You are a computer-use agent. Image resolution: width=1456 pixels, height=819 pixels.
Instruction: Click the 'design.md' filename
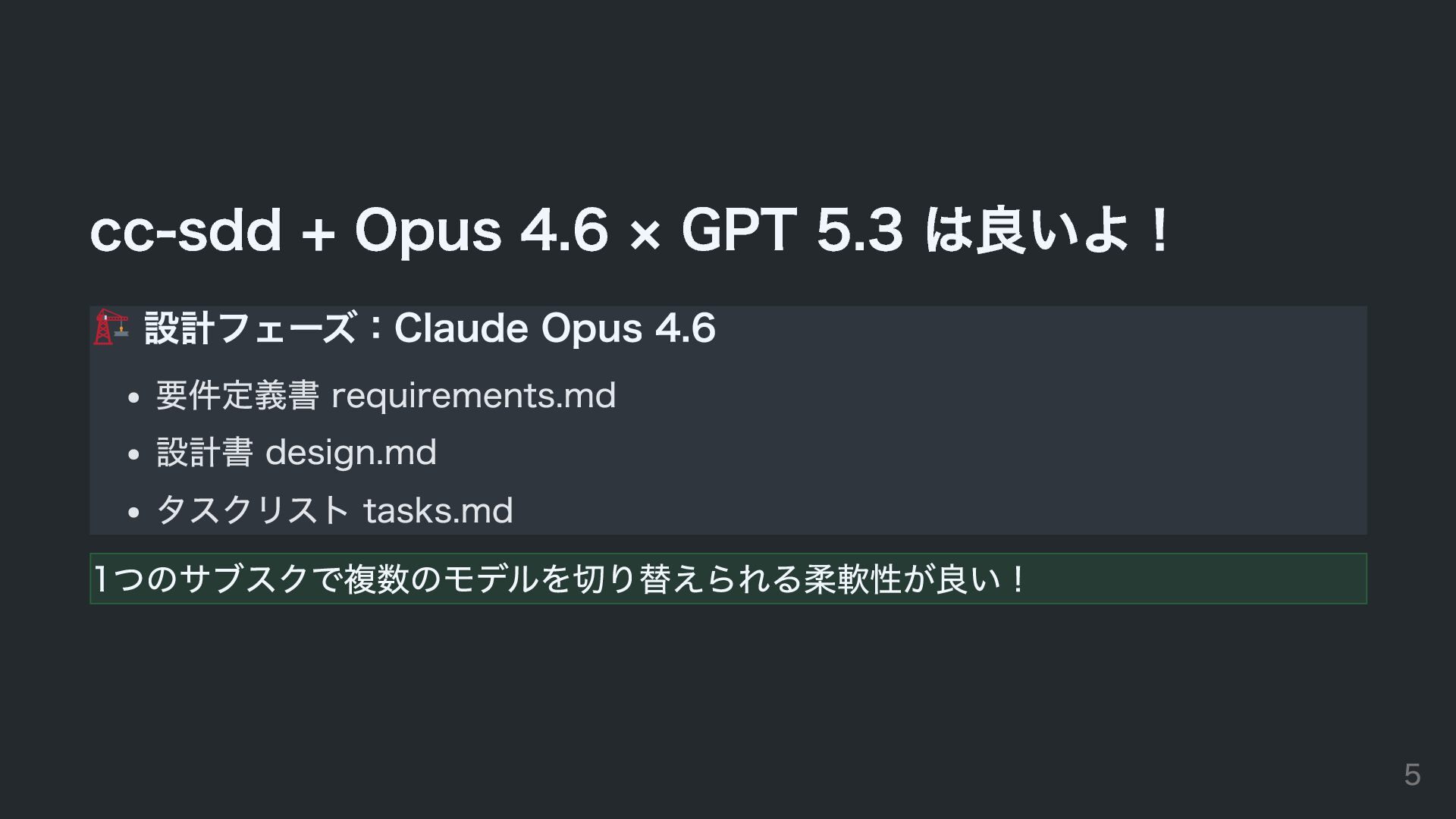[x=350, y=453]
